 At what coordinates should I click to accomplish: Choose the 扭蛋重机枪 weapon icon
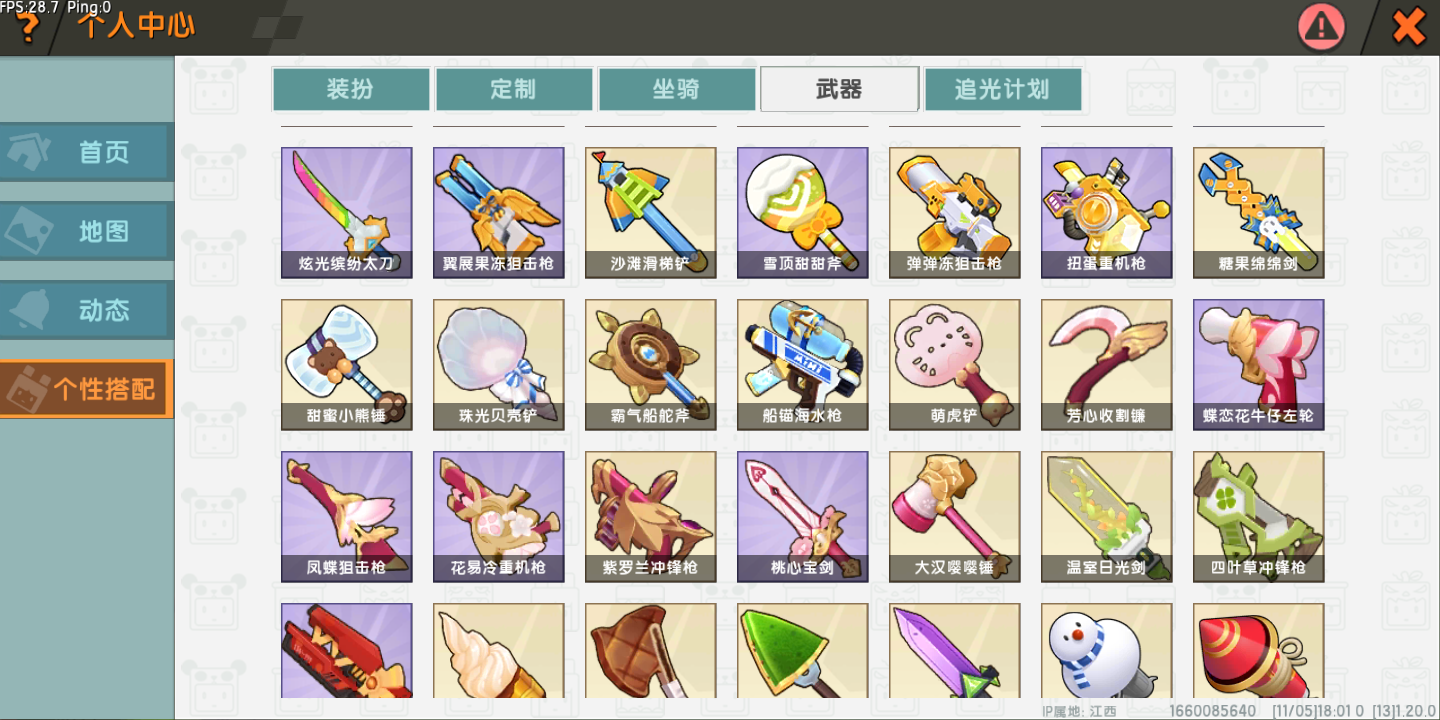[x=1106, y=213]
